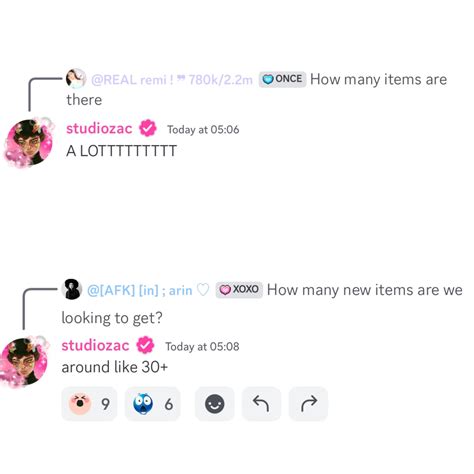Open studiozac avatar on 05:06 message
474x474 pixels.
coord(29,142)
